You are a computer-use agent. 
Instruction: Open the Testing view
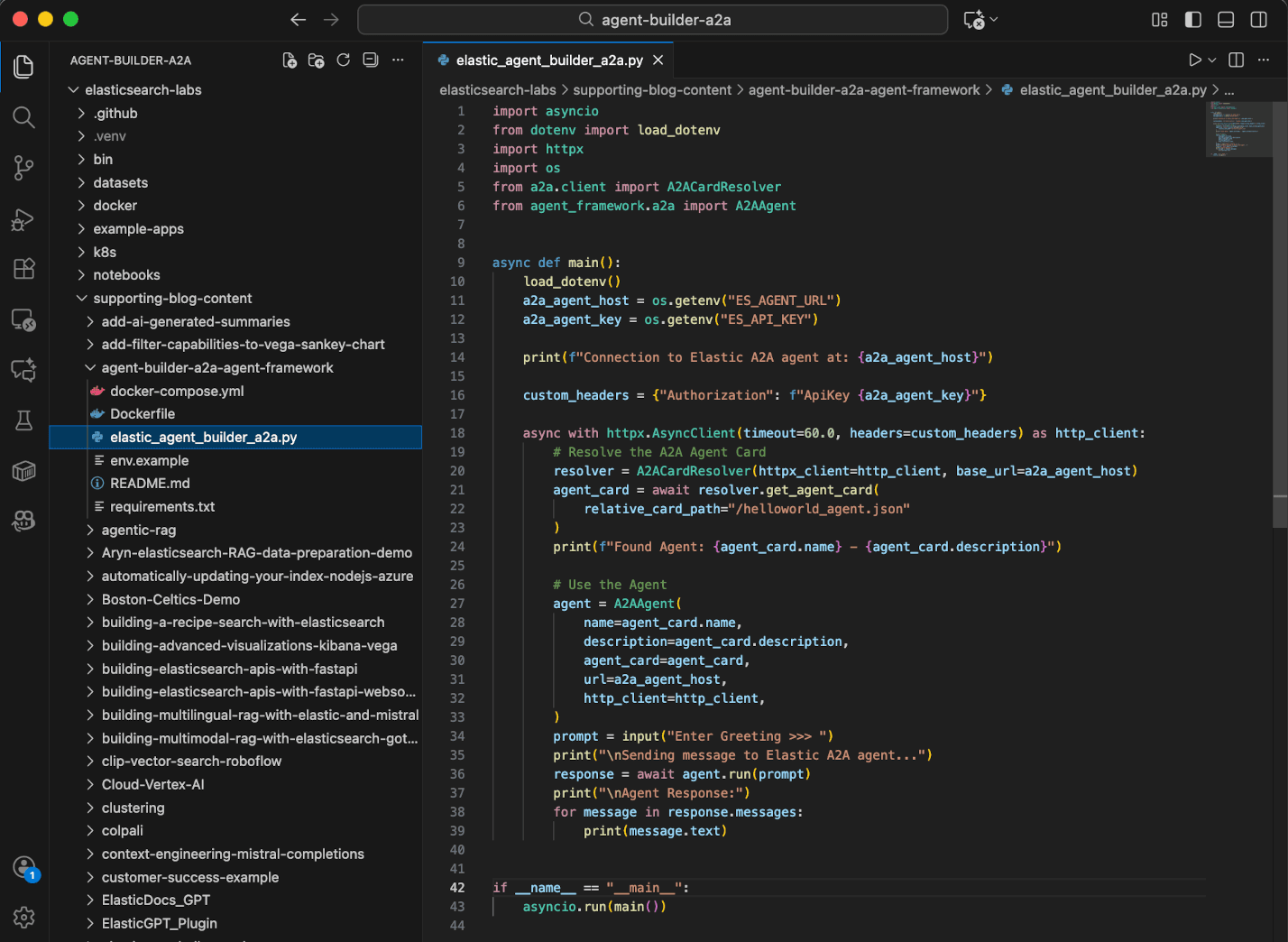point(23,420)
